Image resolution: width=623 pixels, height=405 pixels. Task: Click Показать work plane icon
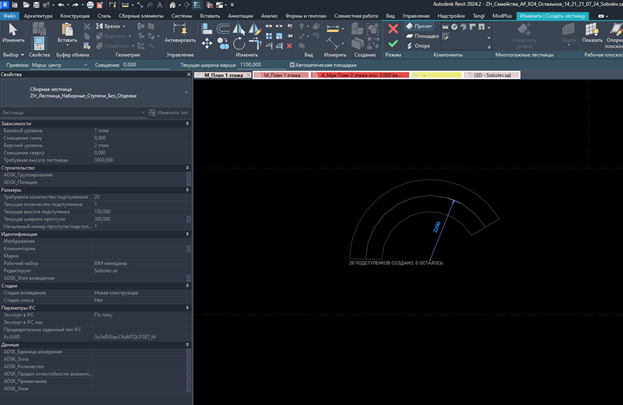[x=592, y=33]
